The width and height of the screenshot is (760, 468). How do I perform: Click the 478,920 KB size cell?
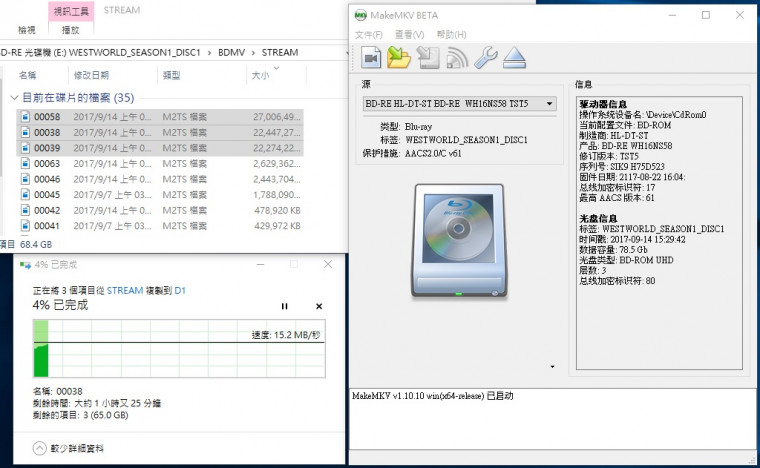[277, 210]
